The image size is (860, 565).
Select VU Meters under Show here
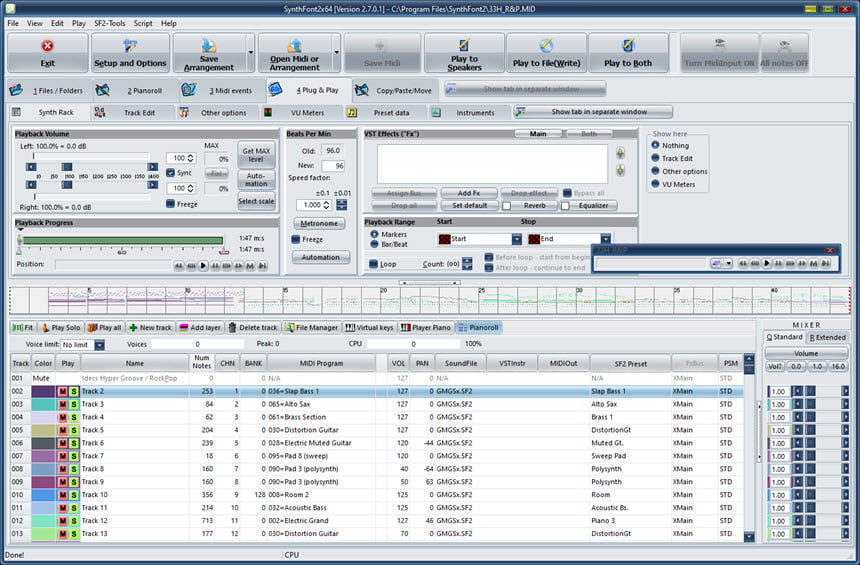point(655,184)
